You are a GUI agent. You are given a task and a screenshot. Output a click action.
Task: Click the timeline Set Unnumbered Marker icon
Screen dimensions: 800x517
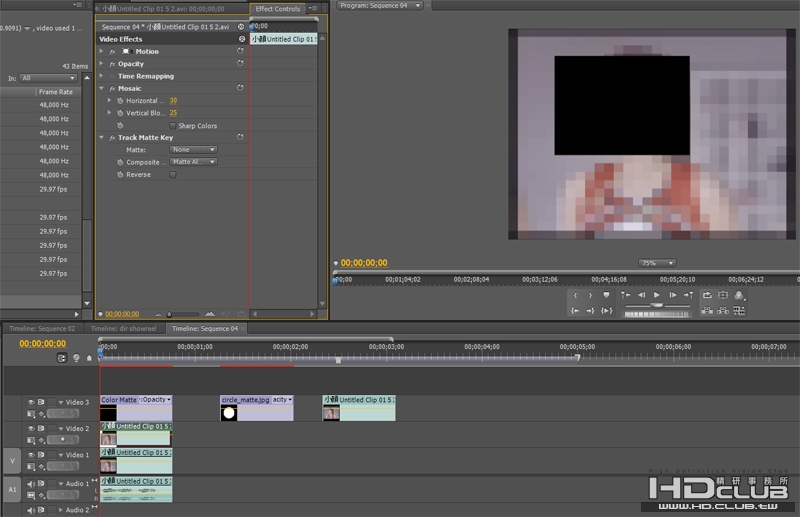(x=89, y=358)
